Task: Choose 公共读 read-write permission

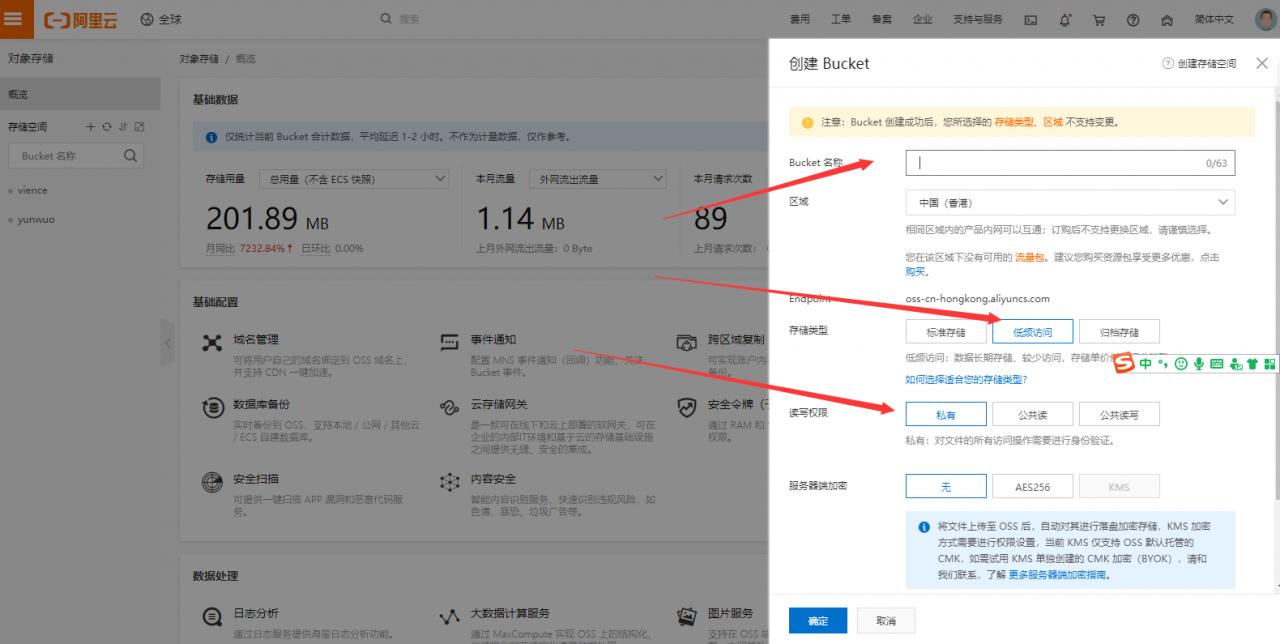Action: point(1032,413)
